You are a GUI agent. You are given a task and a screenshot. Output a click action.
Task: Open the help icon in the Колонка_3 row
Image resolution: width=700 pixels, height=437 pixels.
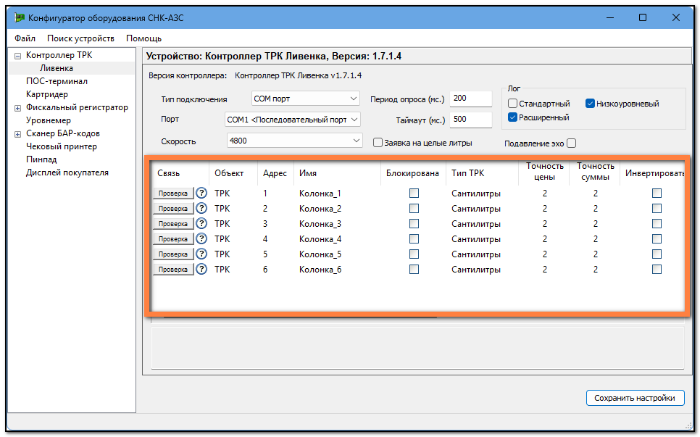tap(201, 224)
